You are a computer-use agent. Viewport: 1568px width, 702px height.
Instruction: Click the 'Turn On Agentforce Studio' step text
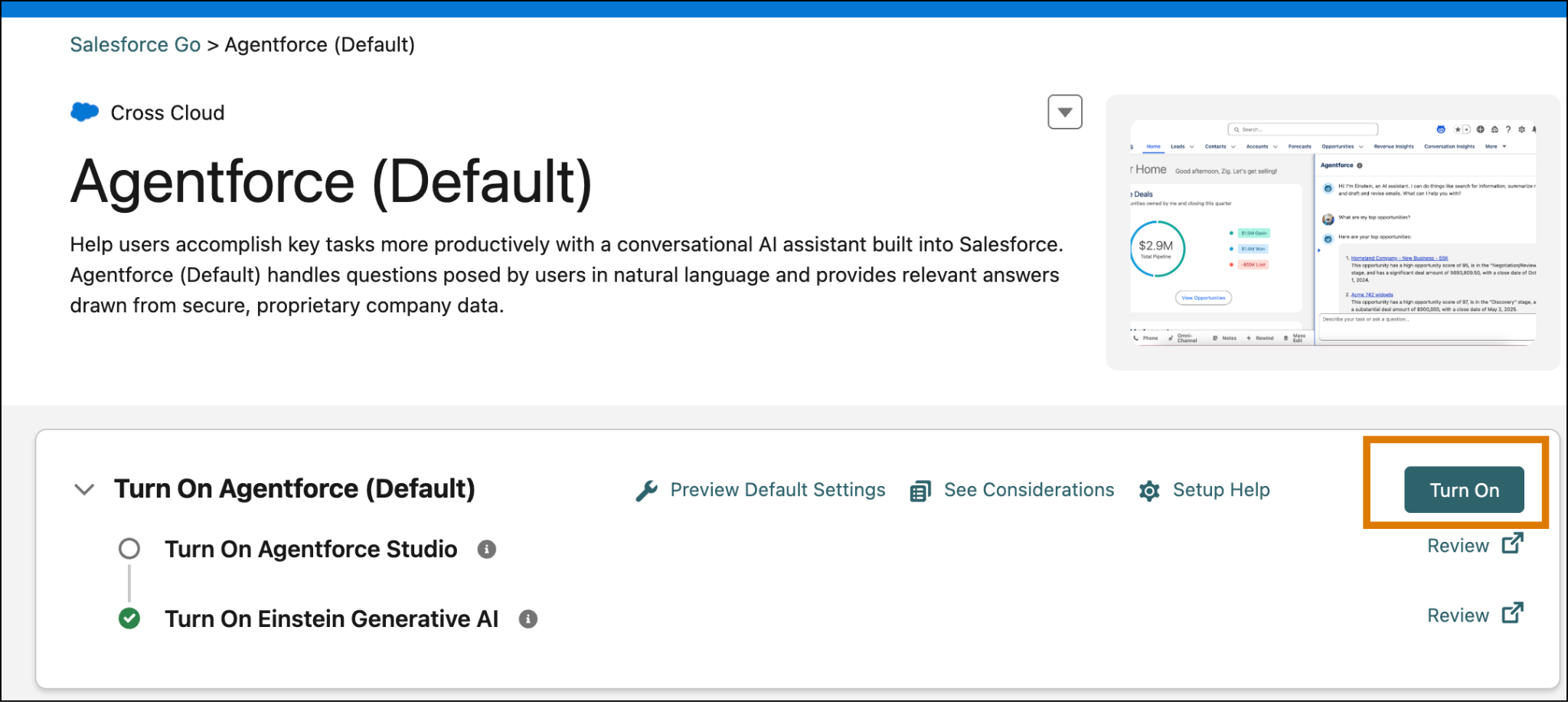pos(311,549)
